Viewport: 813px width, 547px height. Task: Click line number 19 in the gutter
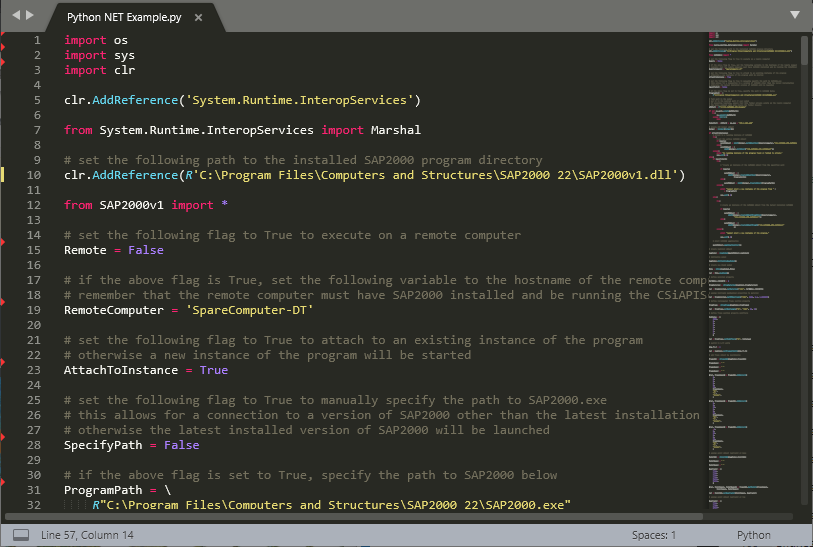(x=35, y=310)
